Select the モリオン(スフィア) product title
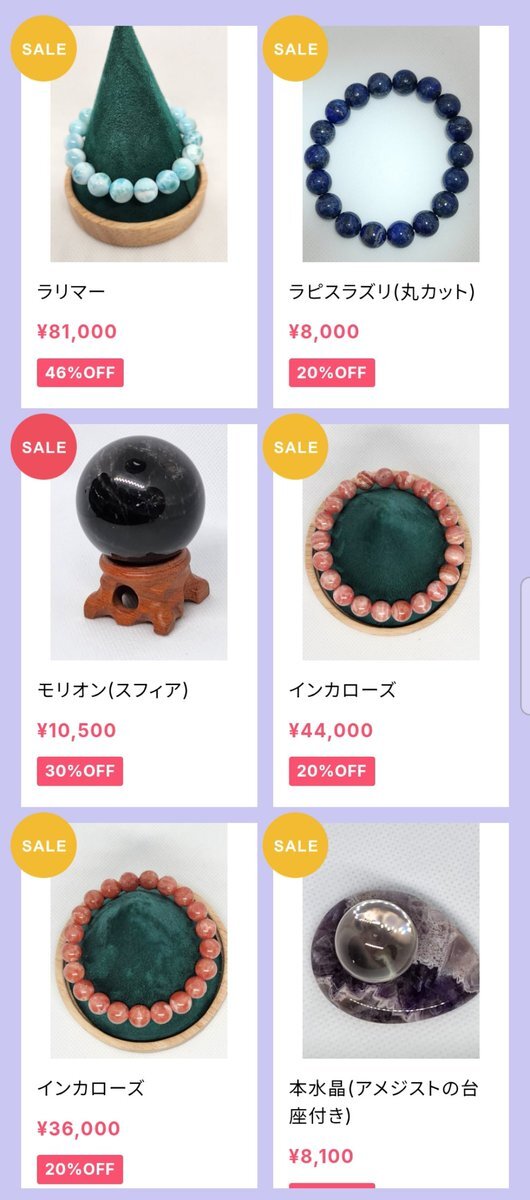This screenshot has height=1200, width=530. click(113, 690)
